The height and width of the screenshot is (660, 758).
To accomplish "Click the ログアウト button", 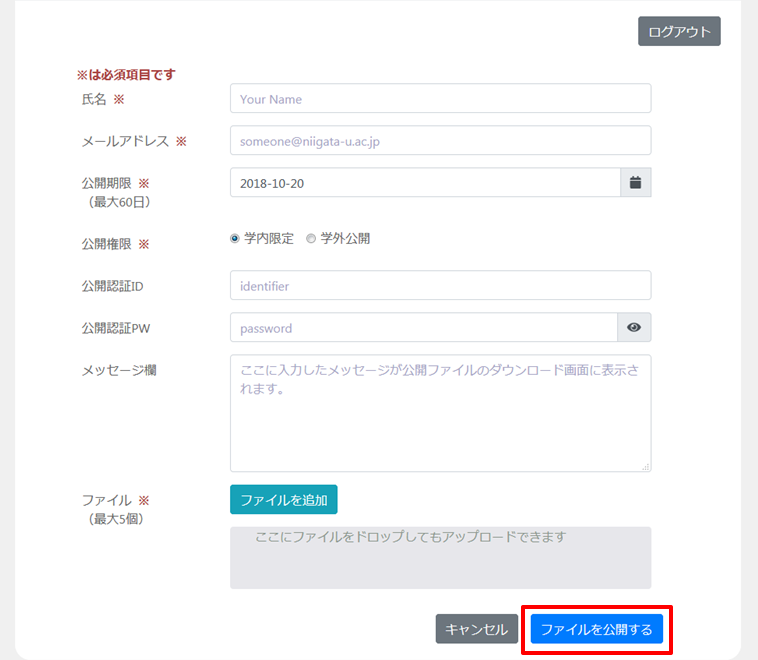I will 679,32.
